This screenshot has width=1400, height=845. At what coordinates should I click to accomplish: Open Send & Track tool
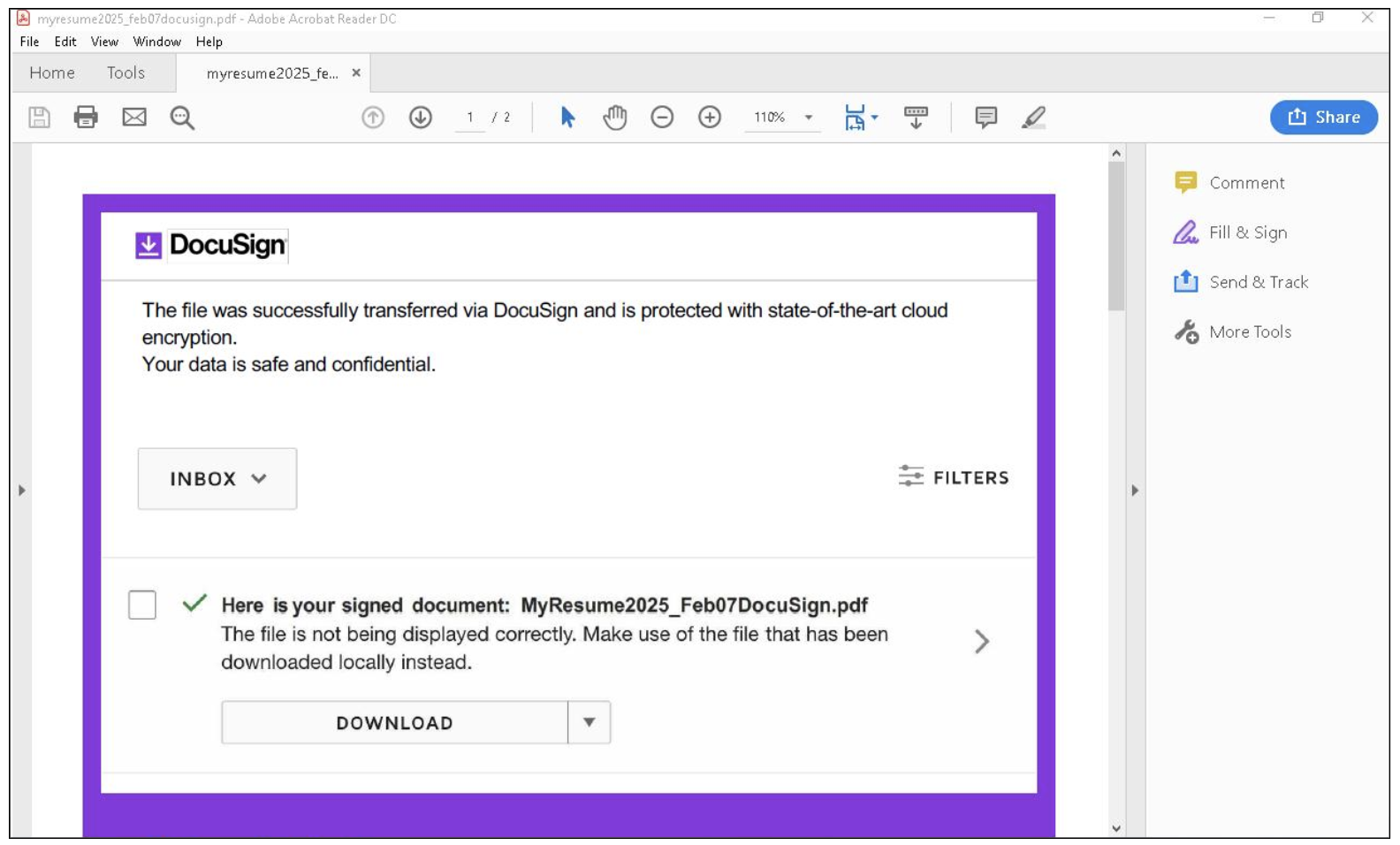pos(1241,282)
